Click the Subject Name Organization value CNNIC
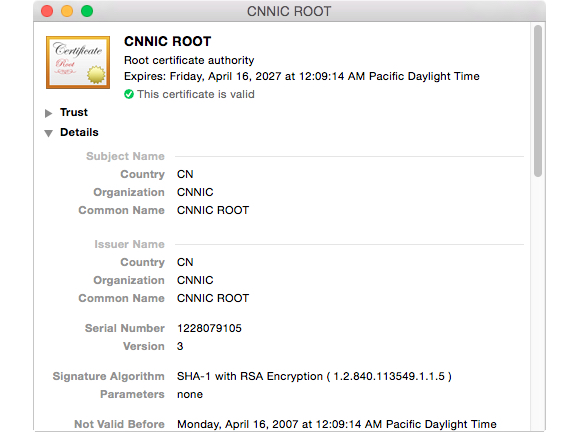The image size is (580, 432). (195, 192)
